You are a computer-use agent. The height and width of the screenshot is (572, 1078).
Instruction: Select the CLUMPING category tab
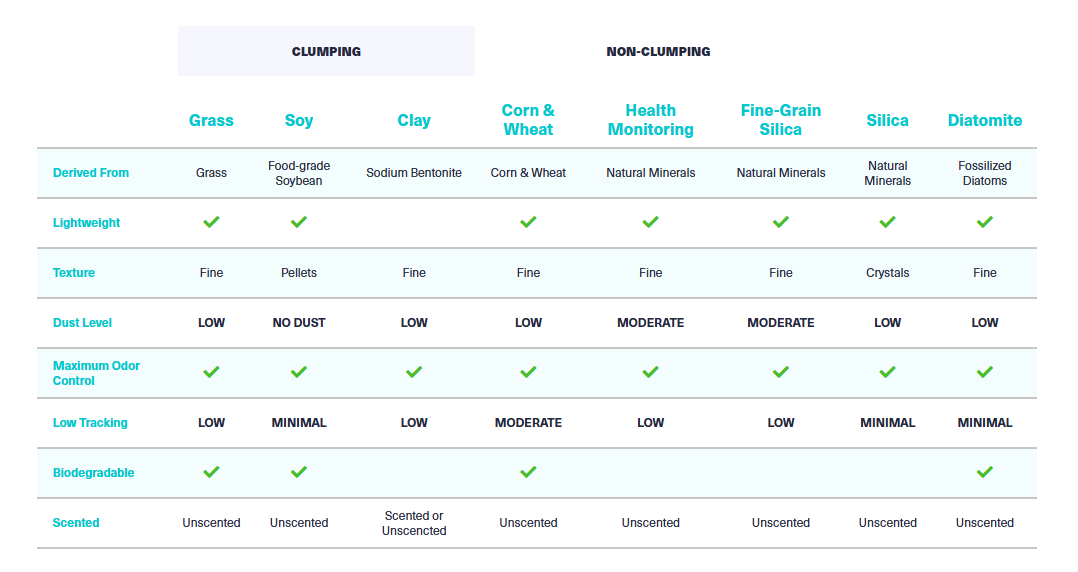326,52
